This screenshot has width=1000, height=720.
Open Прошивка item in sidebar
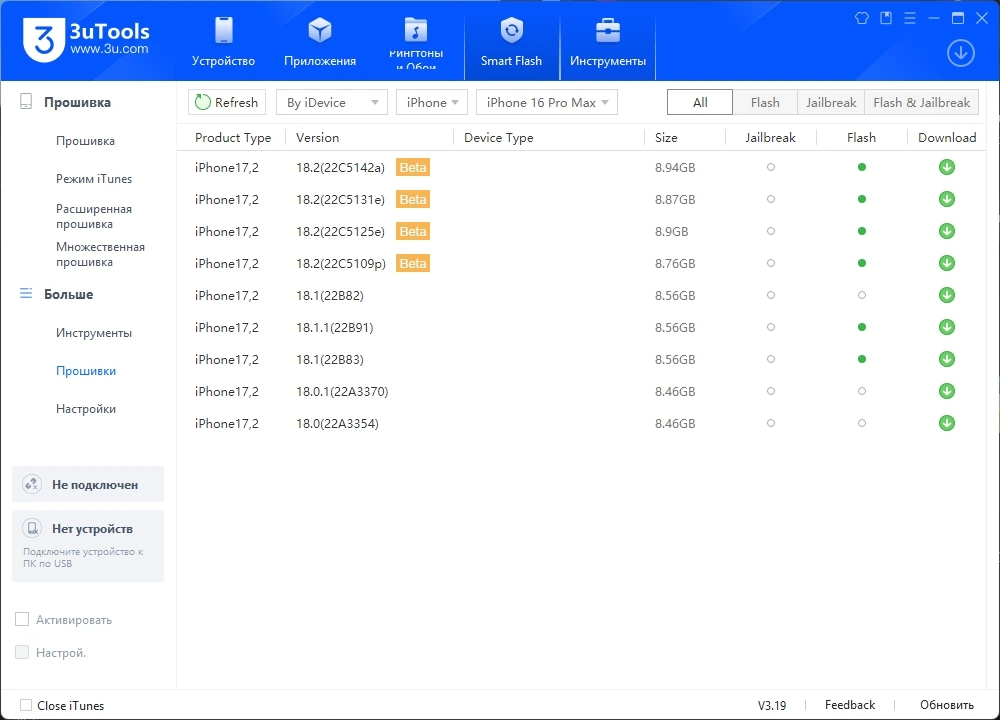tap(85, 140)
